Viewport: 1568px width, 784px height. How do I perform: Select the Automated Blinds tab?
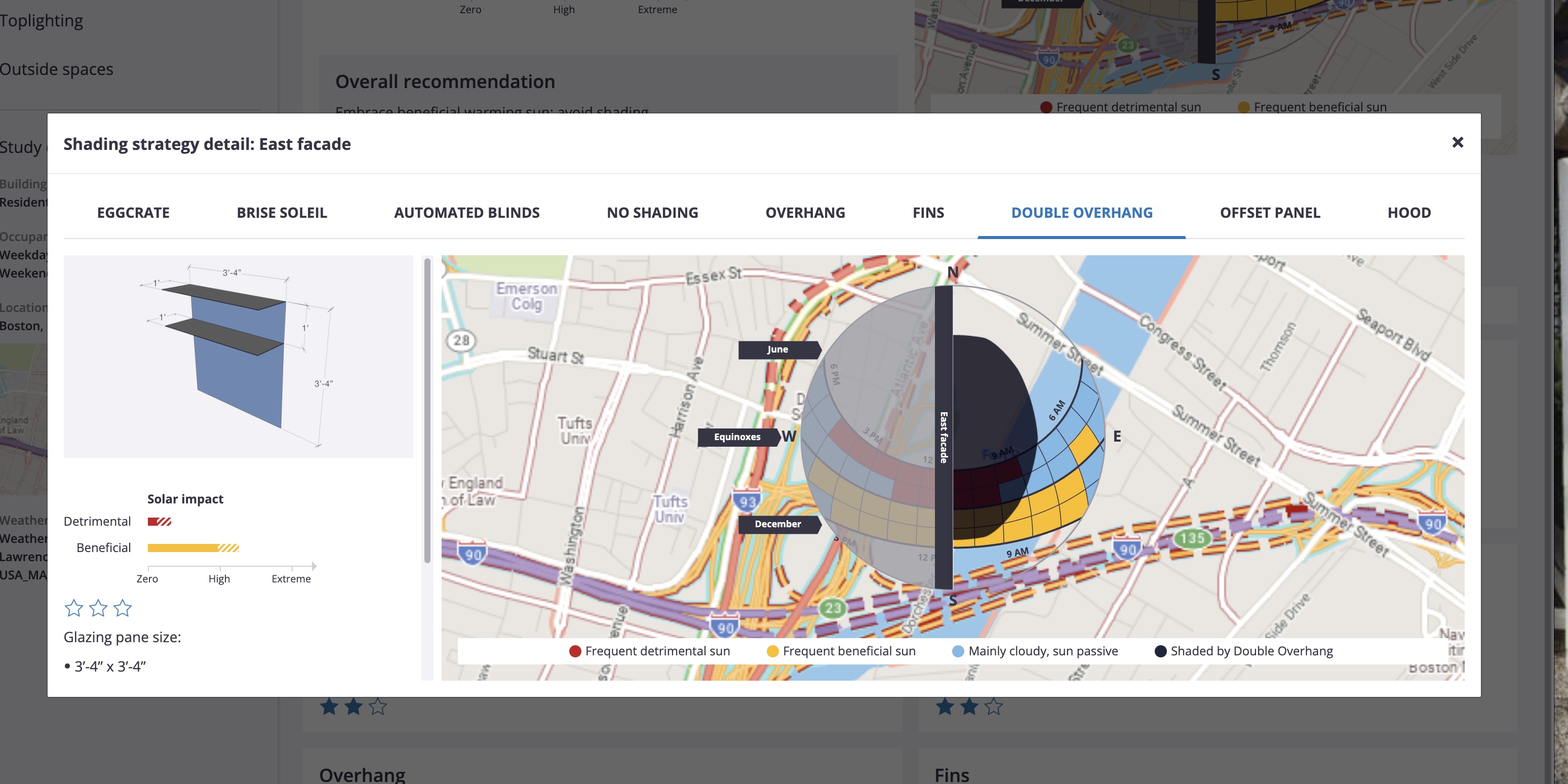(x=467, y=212)
